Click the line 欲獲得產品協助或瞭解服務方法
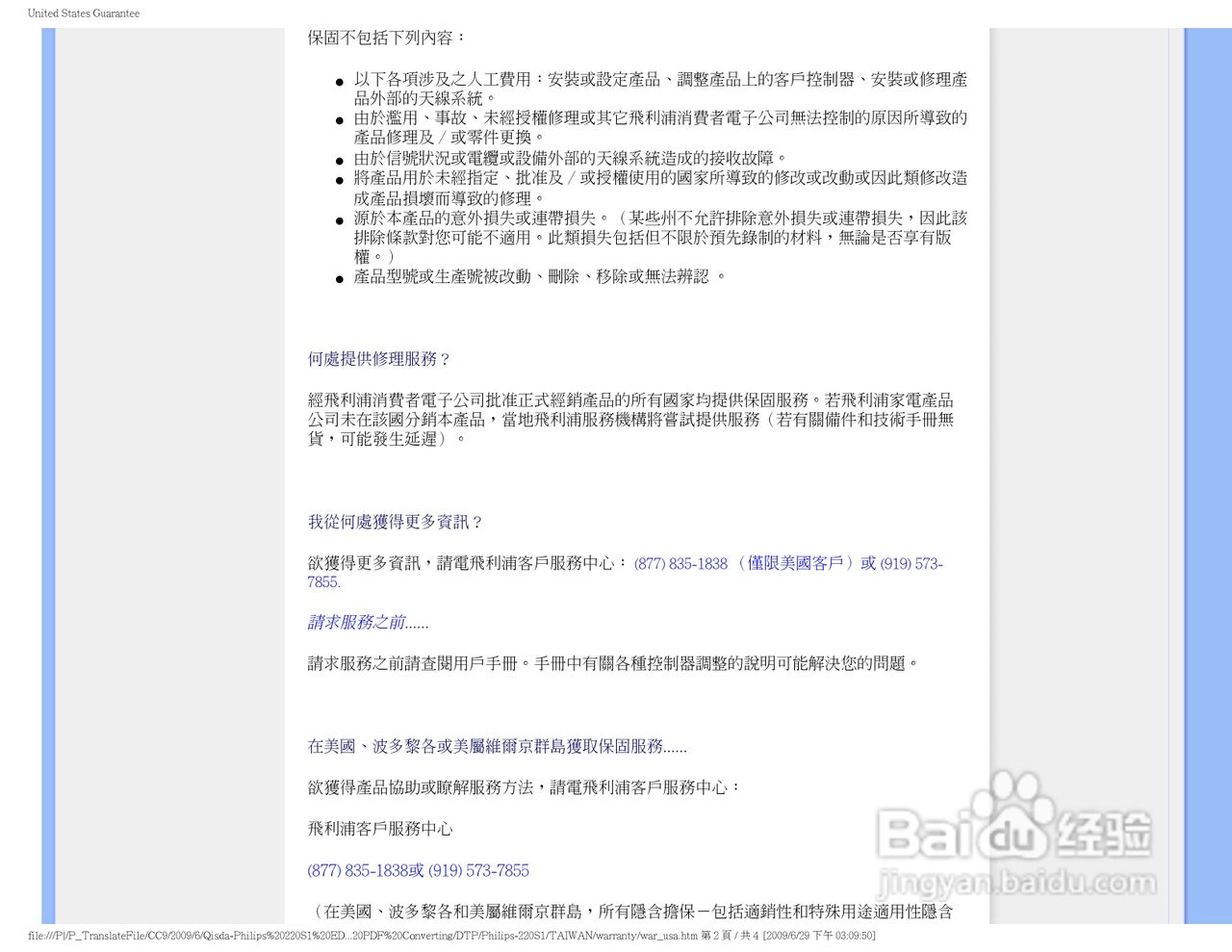 click(x=526, y=787)
